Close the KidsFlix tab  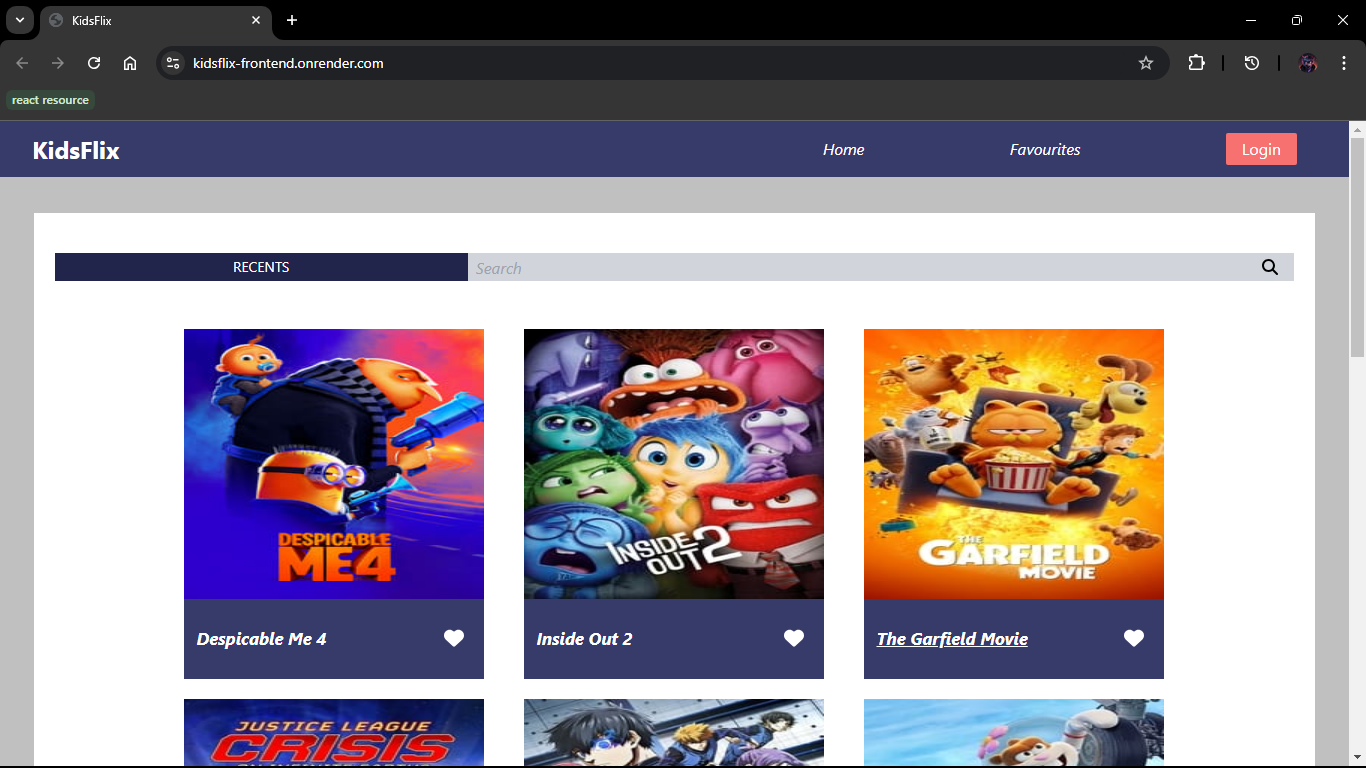coord(256,20)
